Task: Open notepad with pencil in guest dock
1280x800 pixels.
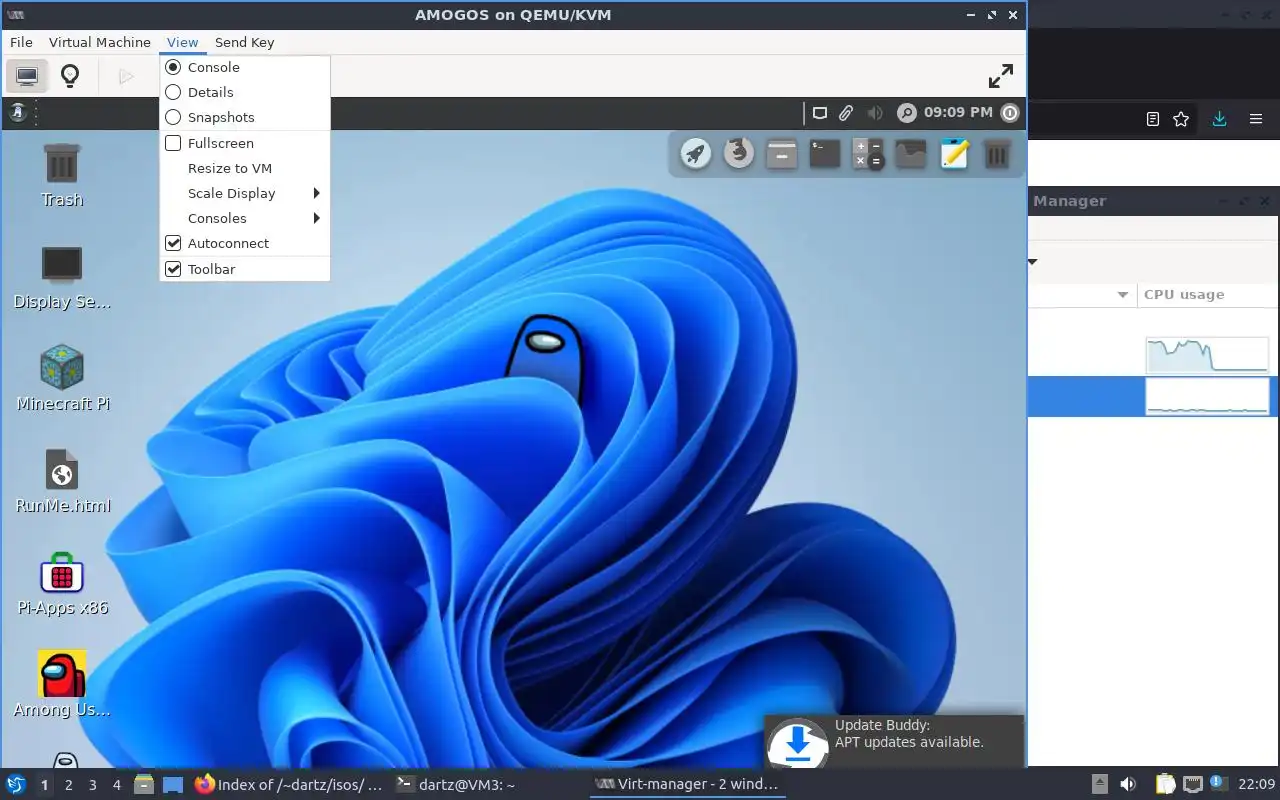Action: pyautogui.click(x=954, y=153)
